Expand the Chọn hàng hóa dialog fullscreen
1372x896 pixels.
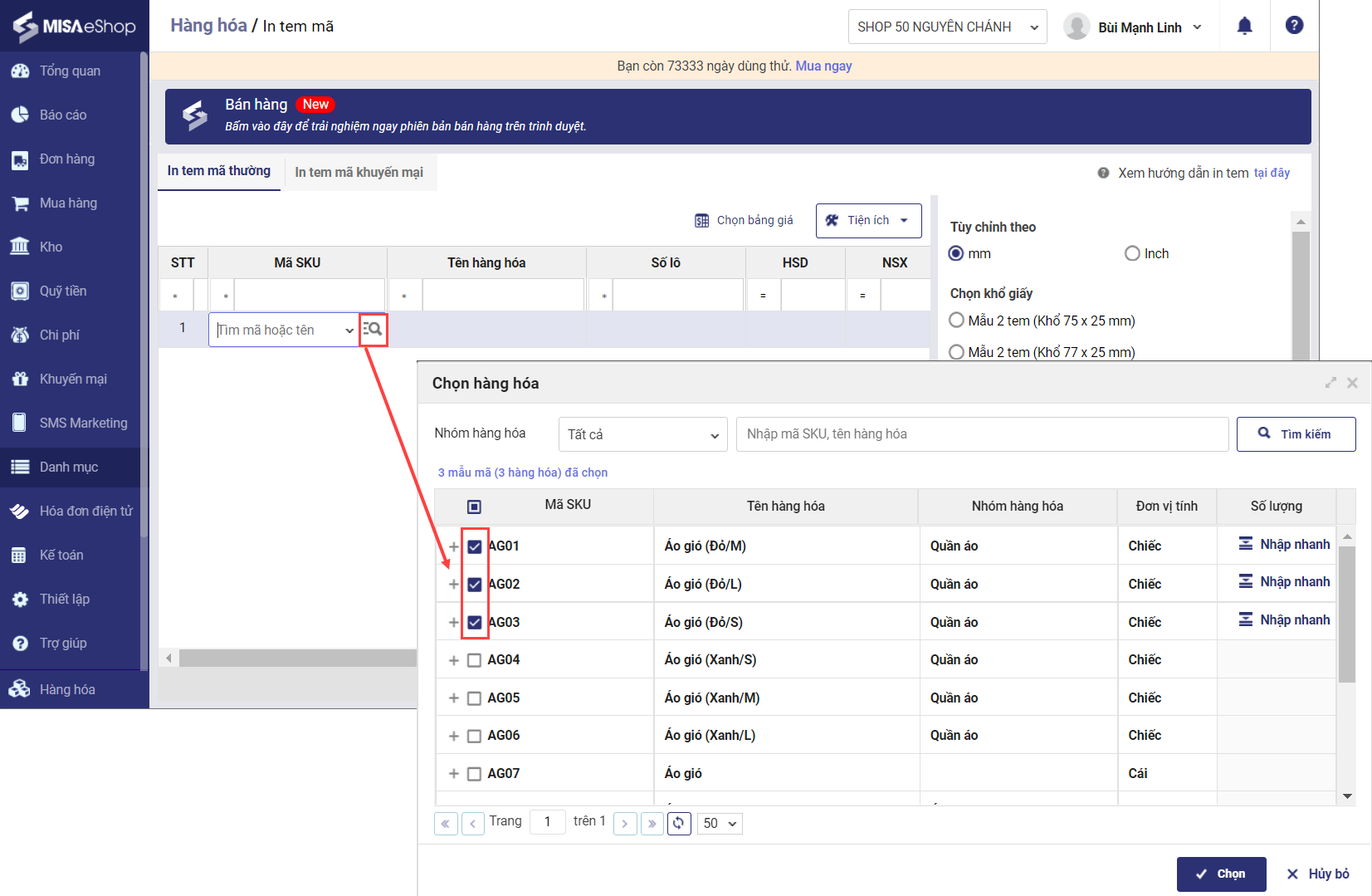tap(1330, 383)
